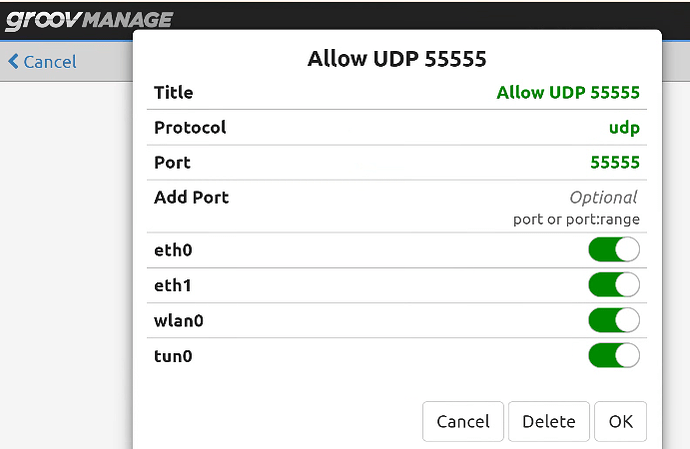Click the Protocol row label

[190, 128]
